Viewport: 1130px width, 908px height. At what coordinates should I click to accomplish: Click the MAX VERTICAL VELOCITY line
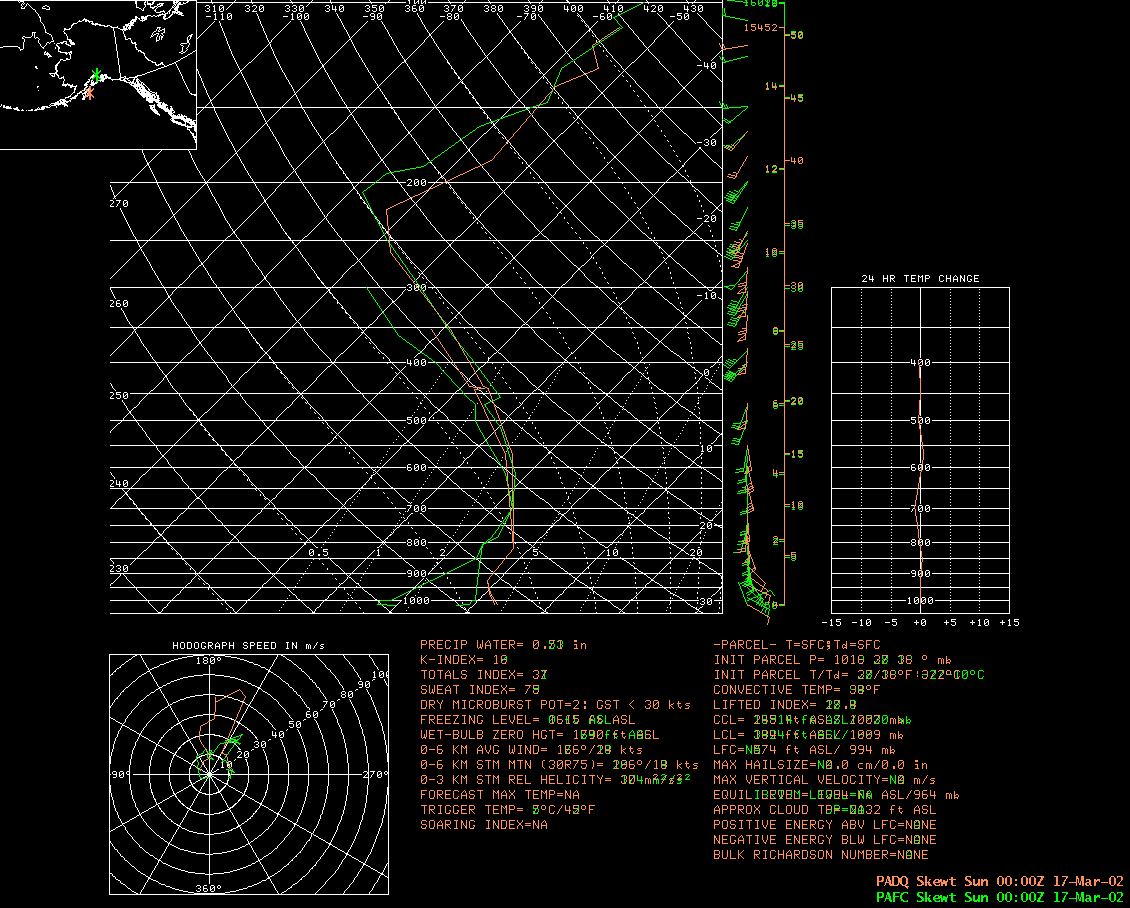pyautogui.click(x=824, y=780)
